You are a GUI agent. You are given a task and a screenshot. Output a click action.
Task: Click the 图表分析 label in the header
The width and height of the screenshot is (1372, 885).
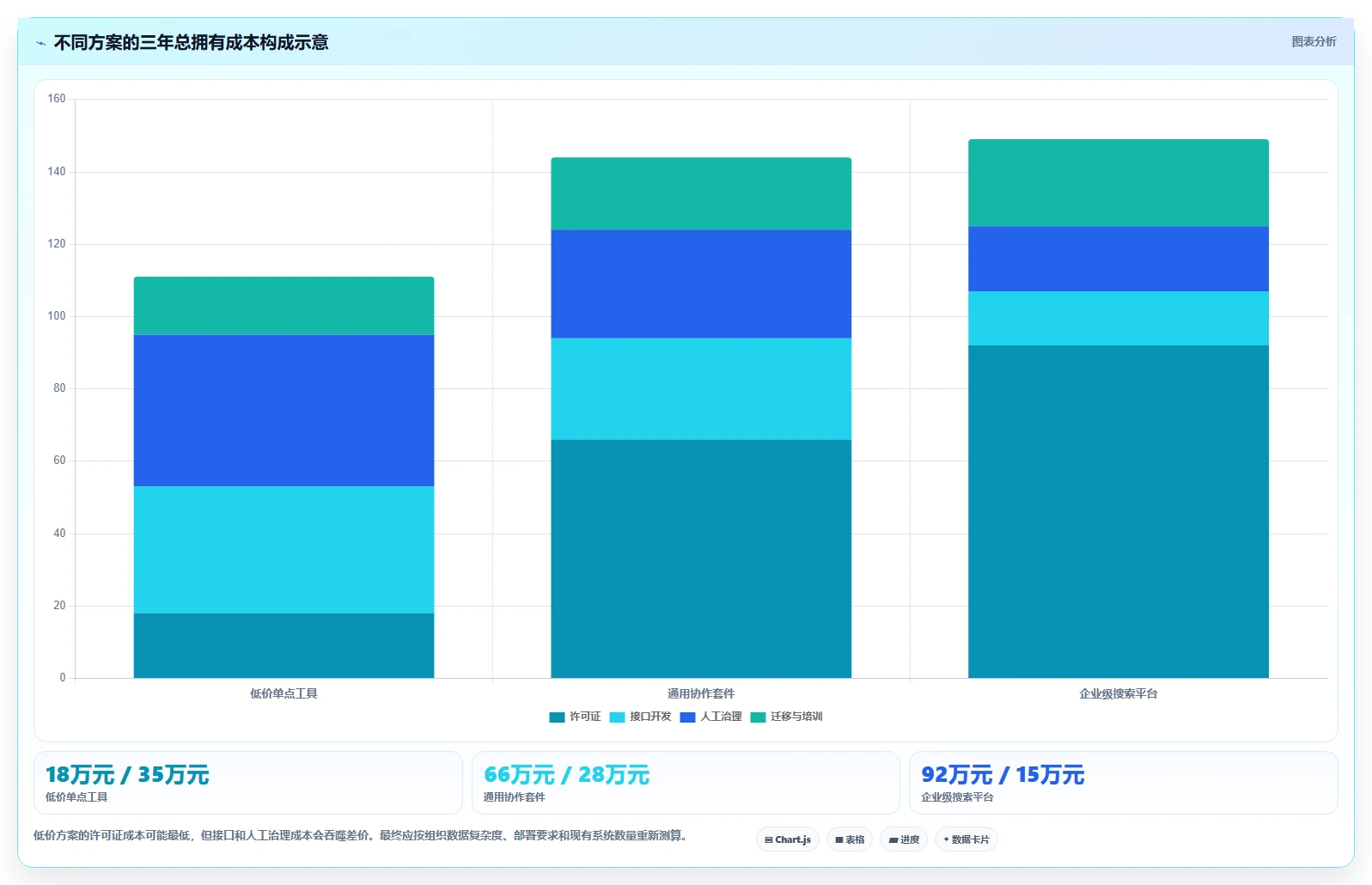tap(1314, 41)
